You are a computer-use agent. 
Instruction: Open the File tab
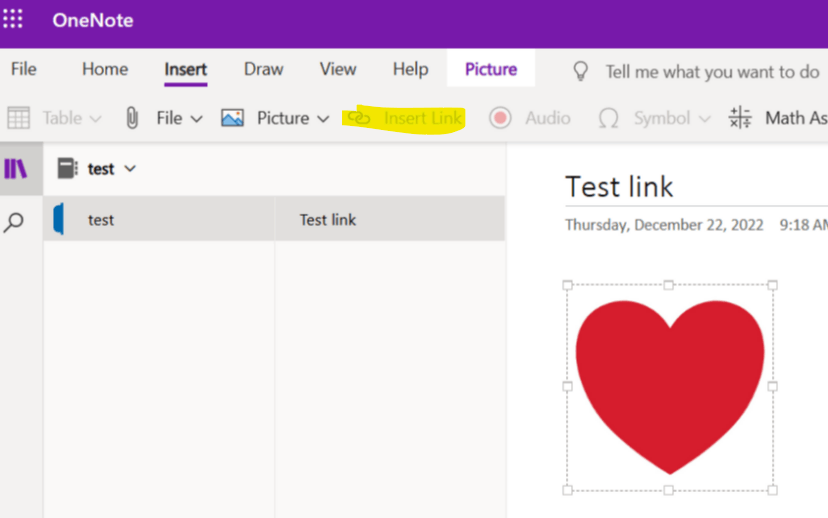[24, 69]
